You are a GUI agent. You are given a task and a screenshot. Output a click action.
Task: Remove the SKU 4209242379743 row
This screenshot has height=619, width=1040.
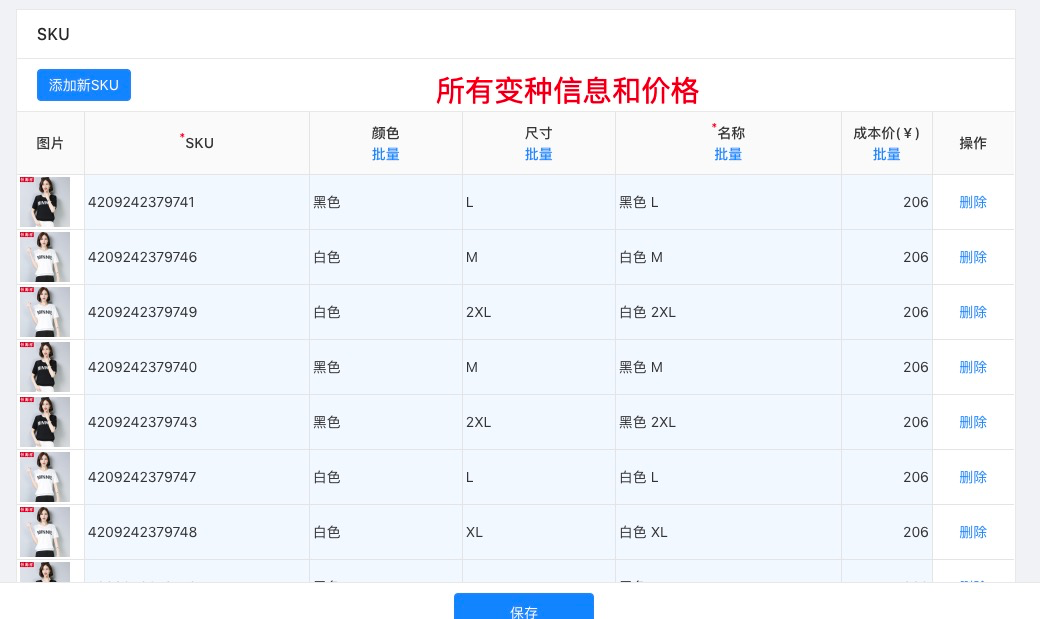(972, 422)
